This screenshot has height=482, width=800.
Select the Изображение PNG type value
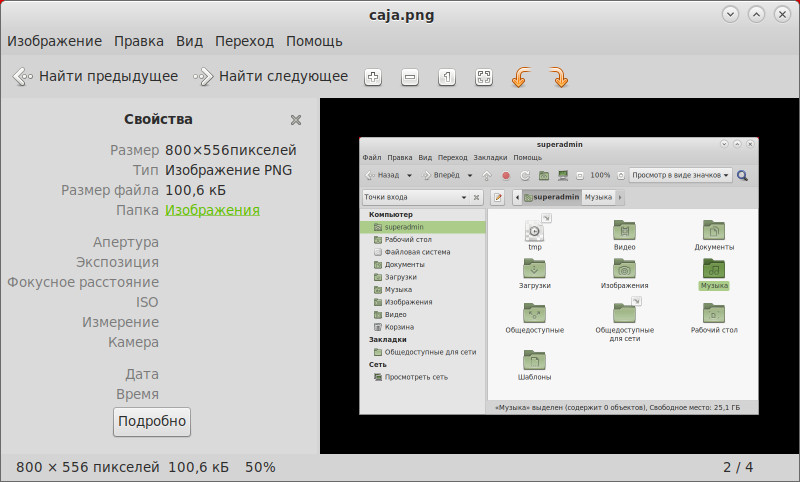[x=229, y=170]
